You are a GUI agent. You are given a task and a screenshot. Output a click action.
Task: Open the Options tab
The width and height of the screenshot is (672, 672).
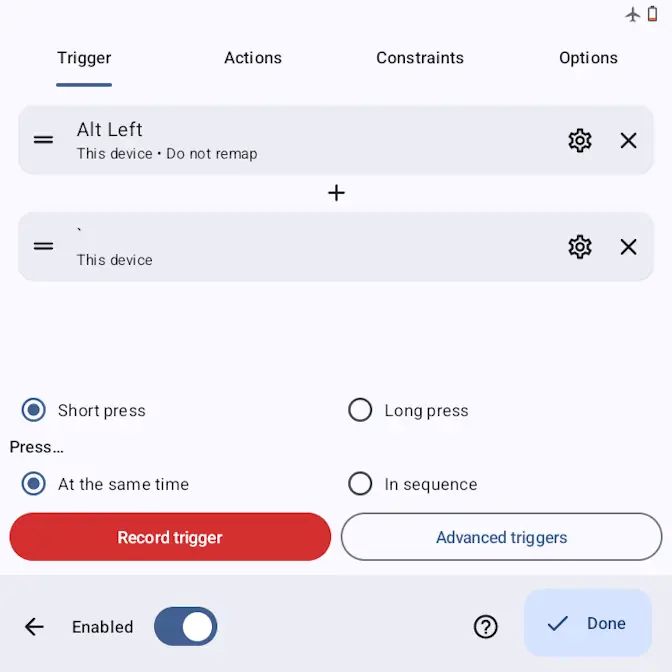pos(588,58)
